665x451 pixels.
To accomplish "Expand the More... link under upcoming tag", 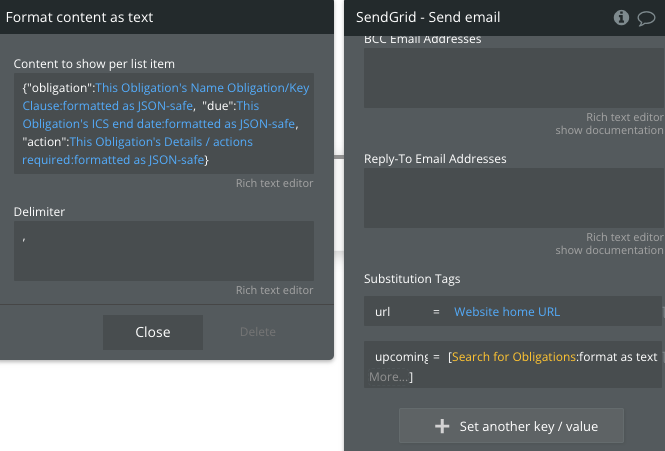I will tap(390, 377).
